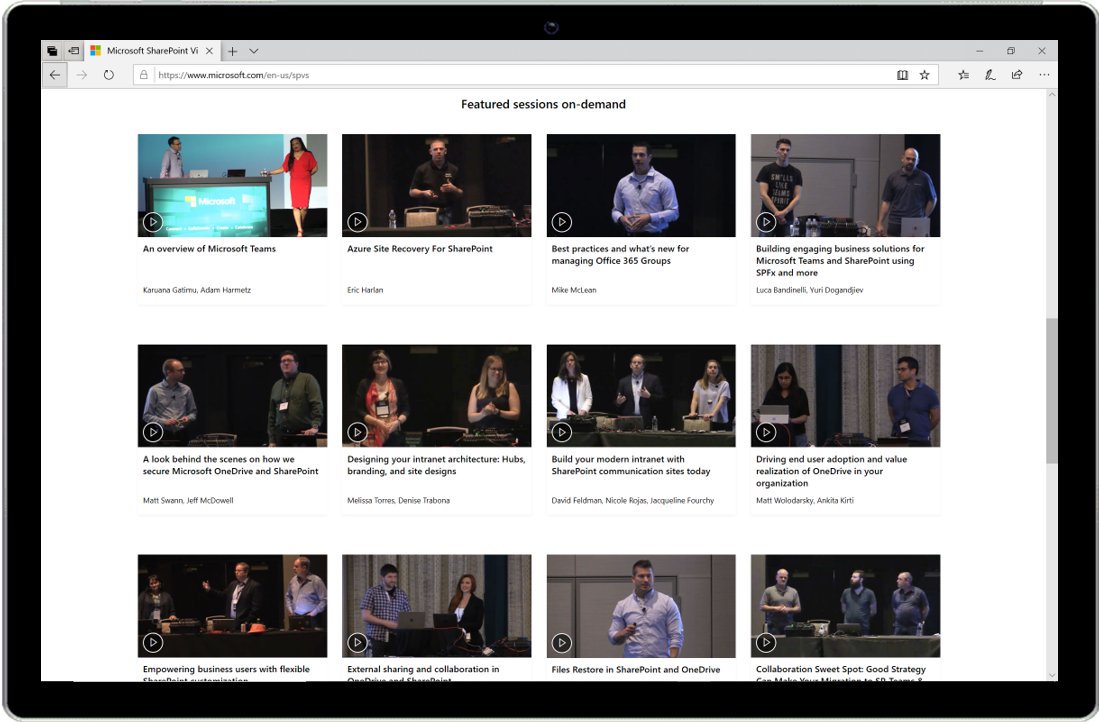
Task: Set the open tabs aside
Action: pos(51,50)
